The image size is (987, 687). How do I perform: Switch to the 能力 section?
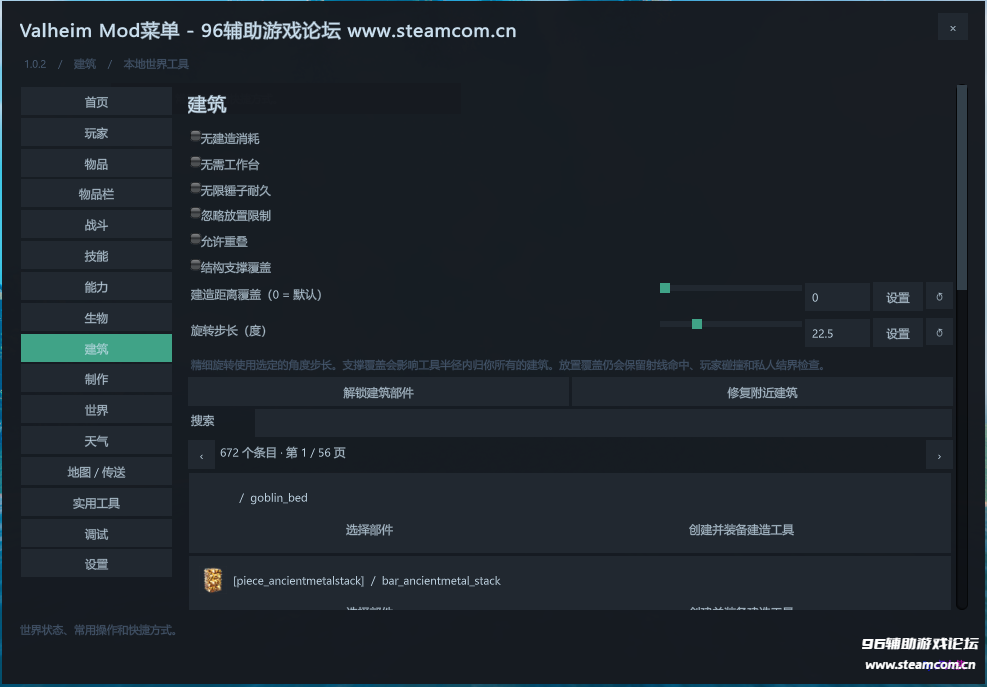click(96, 287)
